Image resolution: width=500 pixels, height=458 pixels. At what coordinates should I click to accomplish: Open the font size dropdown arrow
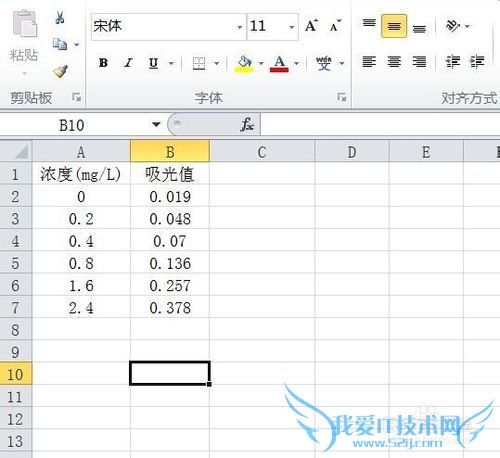point(291,27)
